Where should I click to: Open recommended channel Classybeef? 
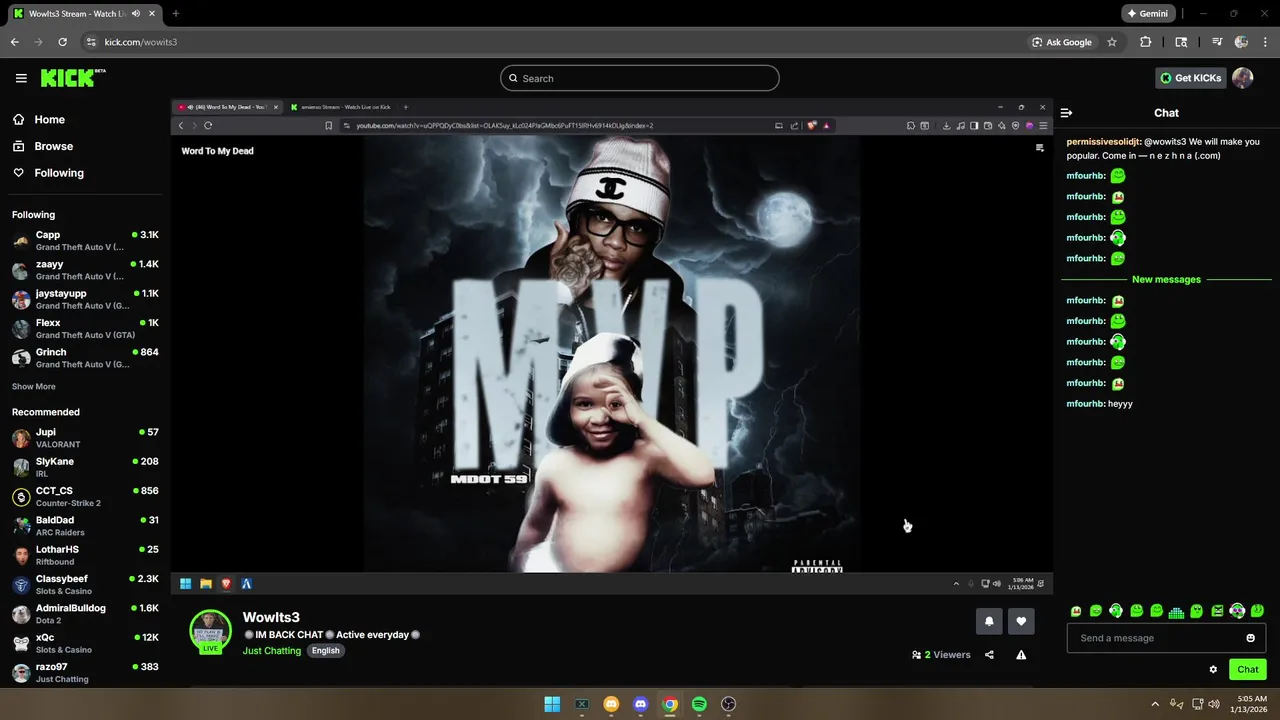click(x=85, y=584)
